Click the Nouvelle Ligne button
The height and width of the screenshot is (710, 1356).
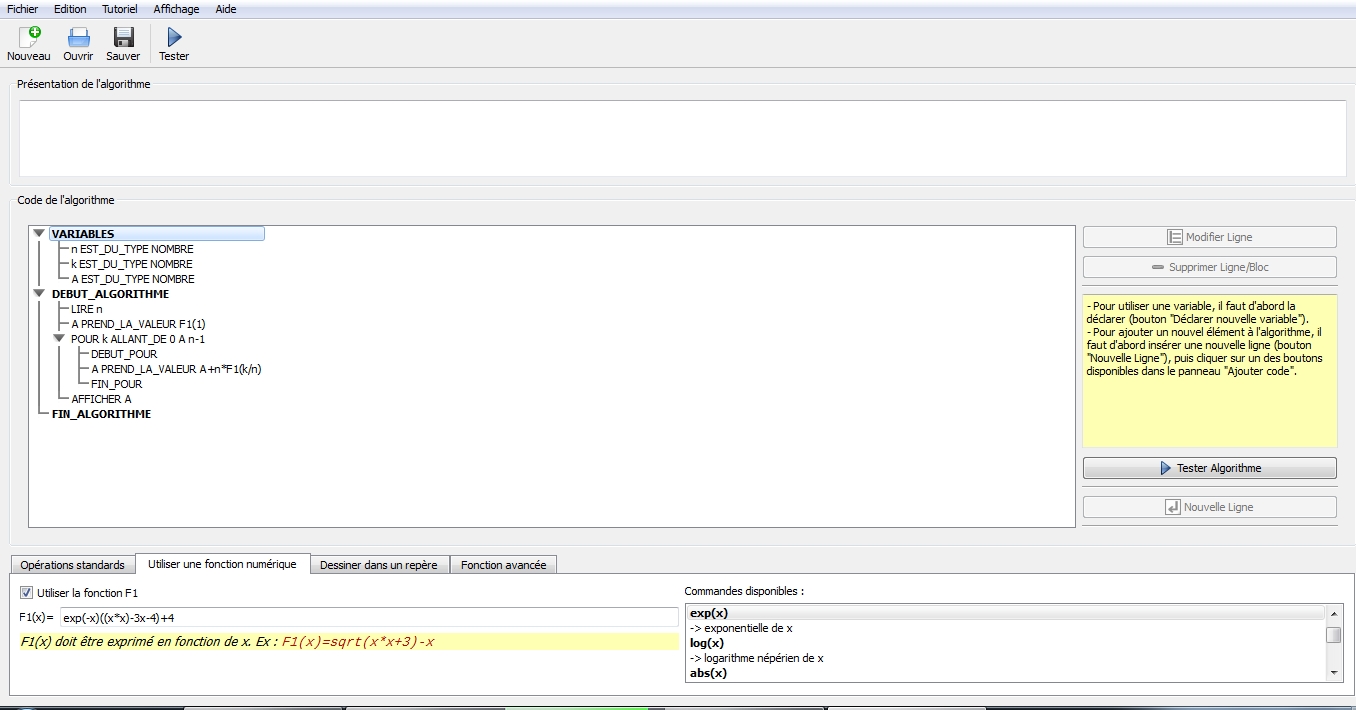tap(1209, 507)
